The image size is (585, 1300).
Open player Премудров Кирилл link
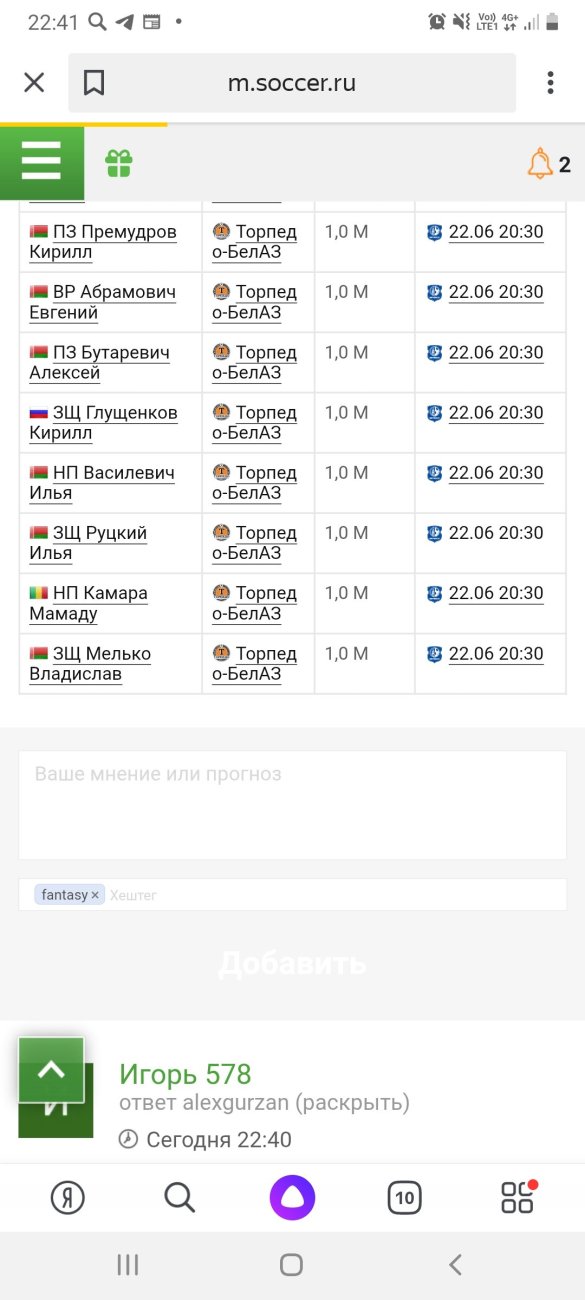[x=103, y=242]
